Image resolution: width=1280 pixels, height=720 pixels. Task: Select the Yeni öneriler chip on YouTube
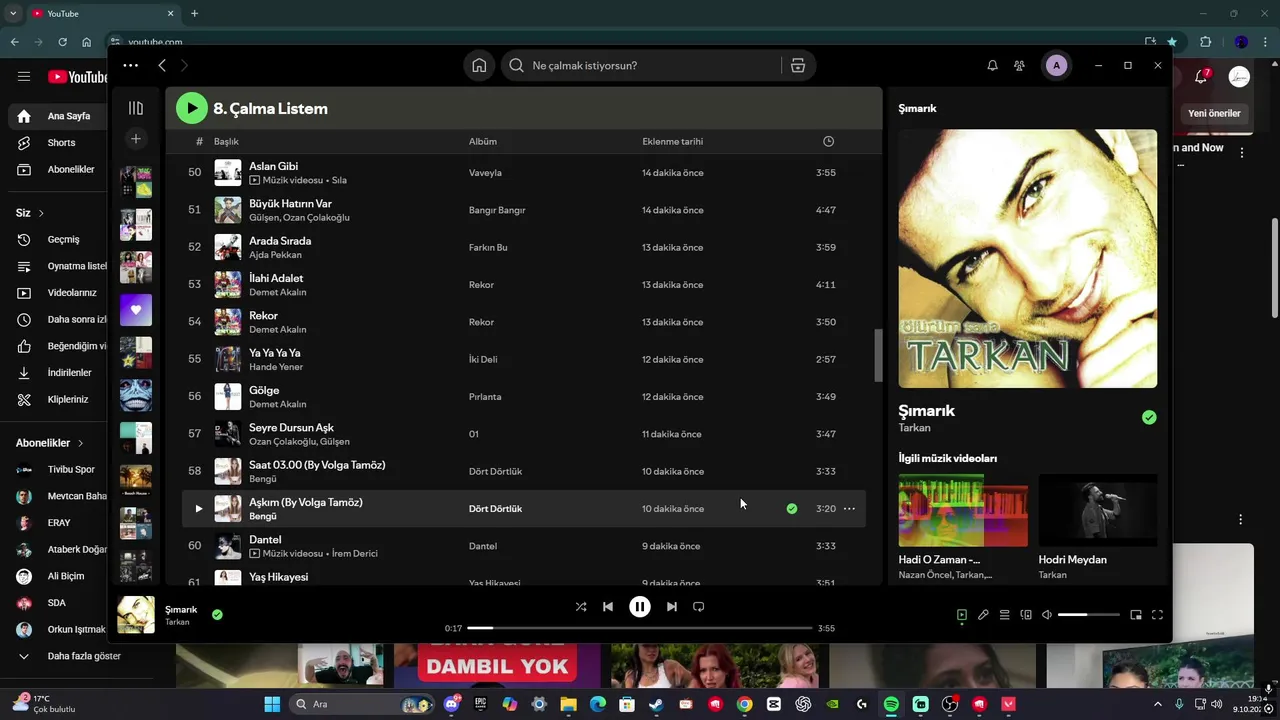[x=1214, y=114]
